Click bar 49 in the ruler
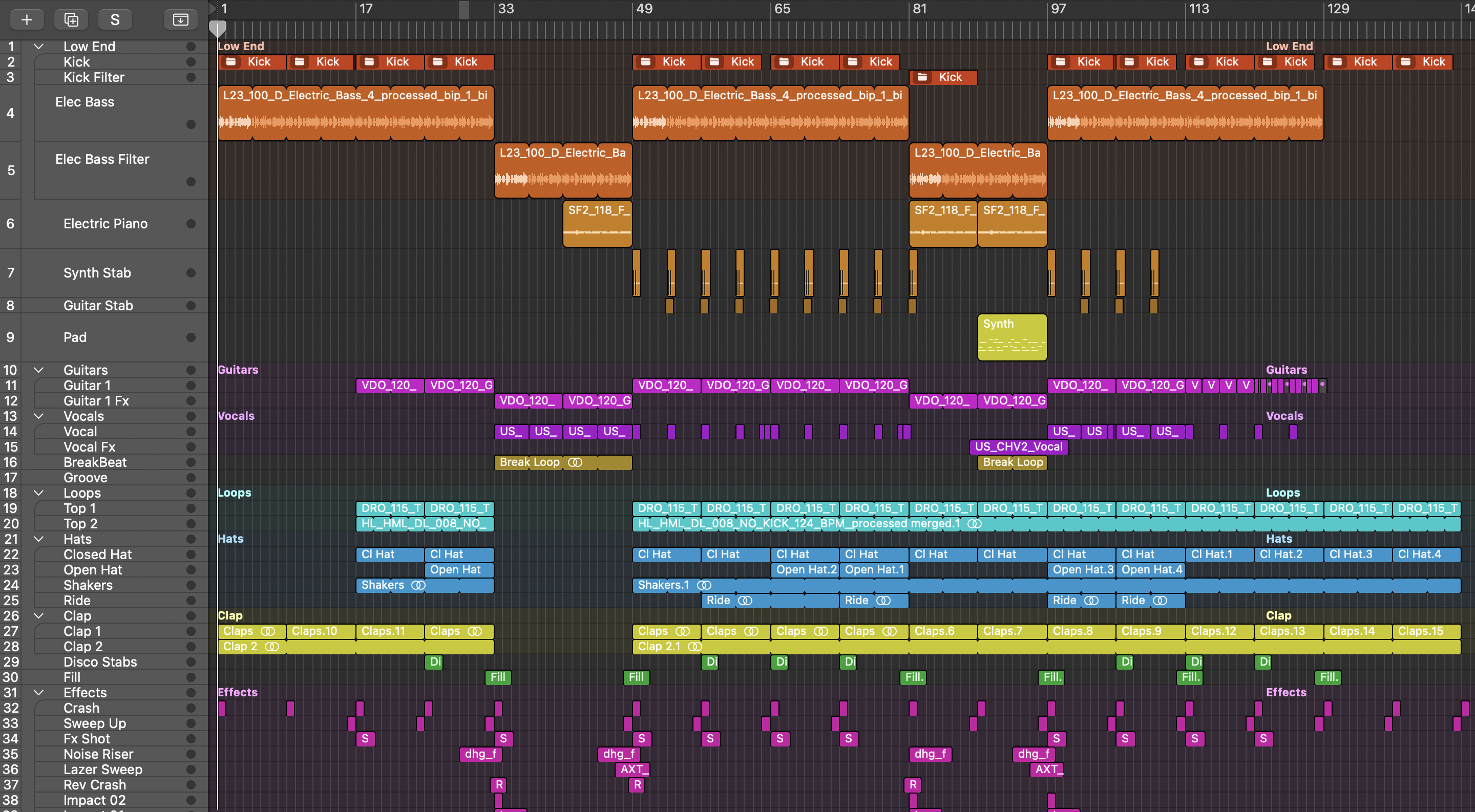1475x812 pixels. click(x=644, y=9)
